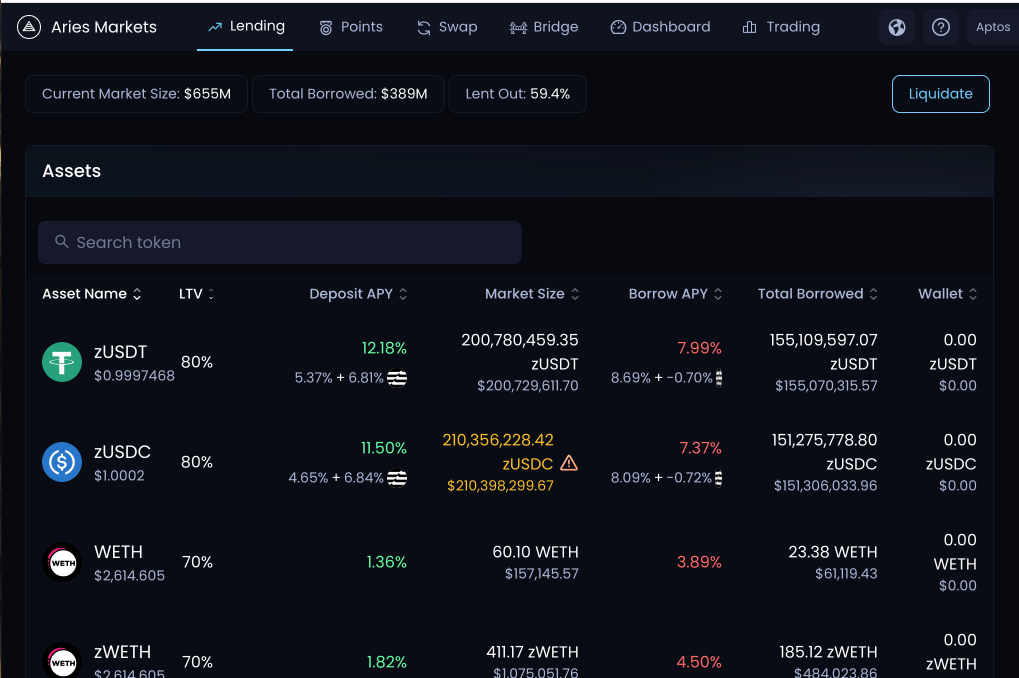Click the magnifier icon in search field
Image resolution: width=1019 pixels, height=678 pixels.
(x=62, y=242)
